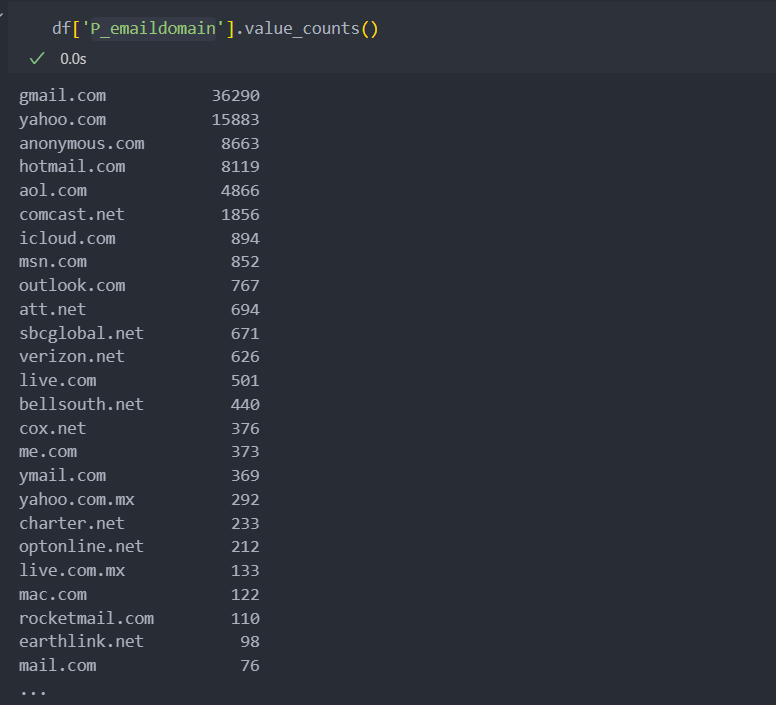Select the count 369
This screenshot has height=705, width=776.
coord(245,475)
